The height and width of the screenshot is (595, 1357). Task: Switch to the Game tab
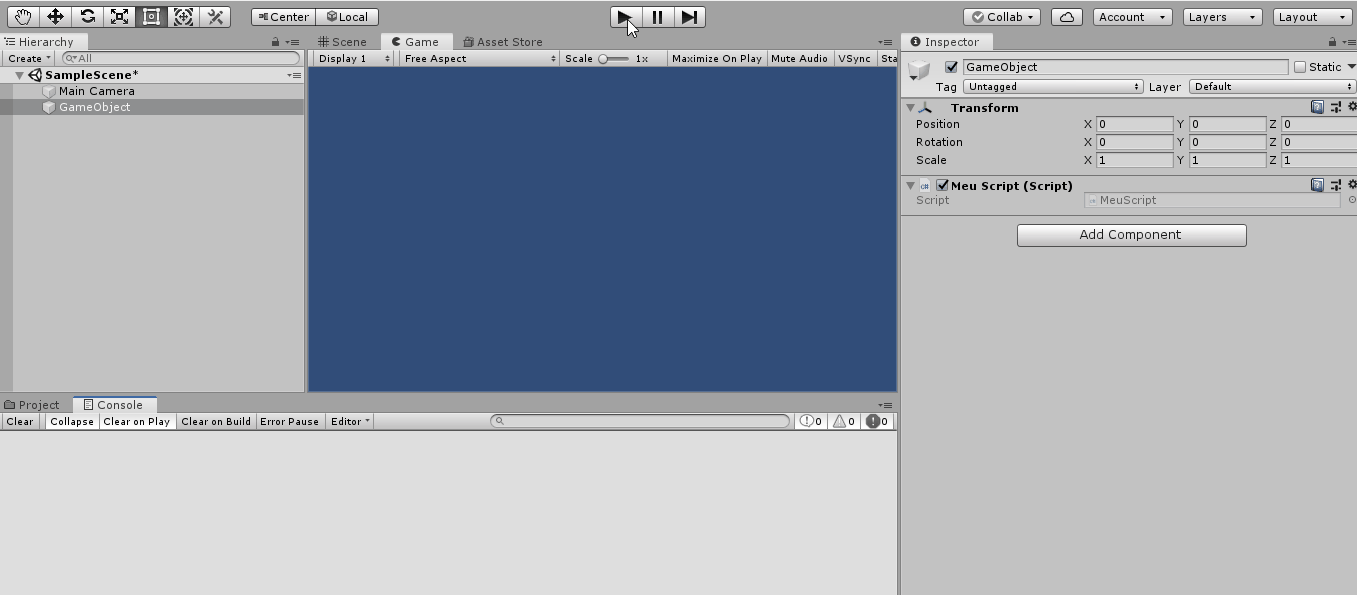coord(415,42)
